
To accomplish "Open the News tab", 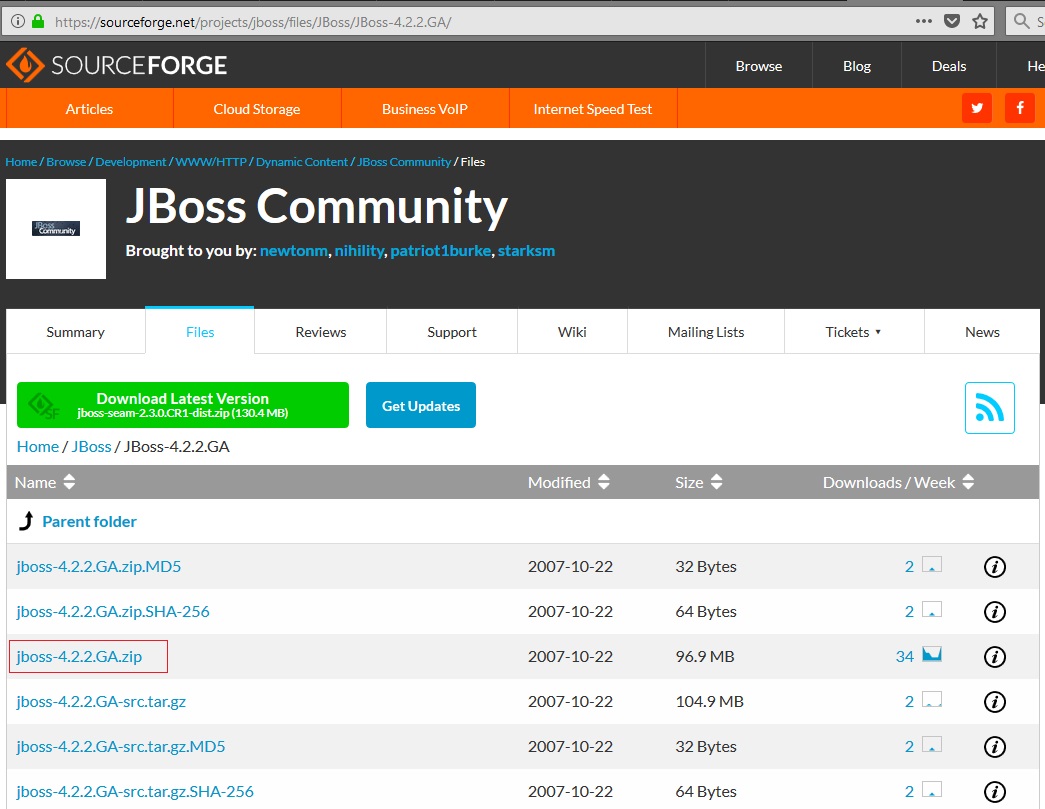I will pos(982,332).
